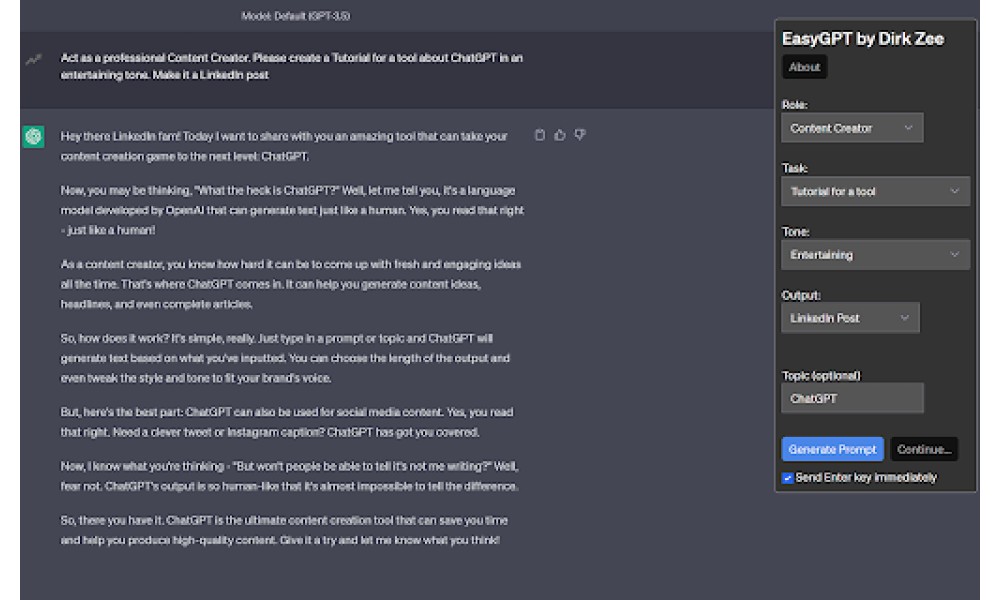
Task: Open the Role dropdown showing Content Creator
Action: pyautogui.click(x=852, y=128)
